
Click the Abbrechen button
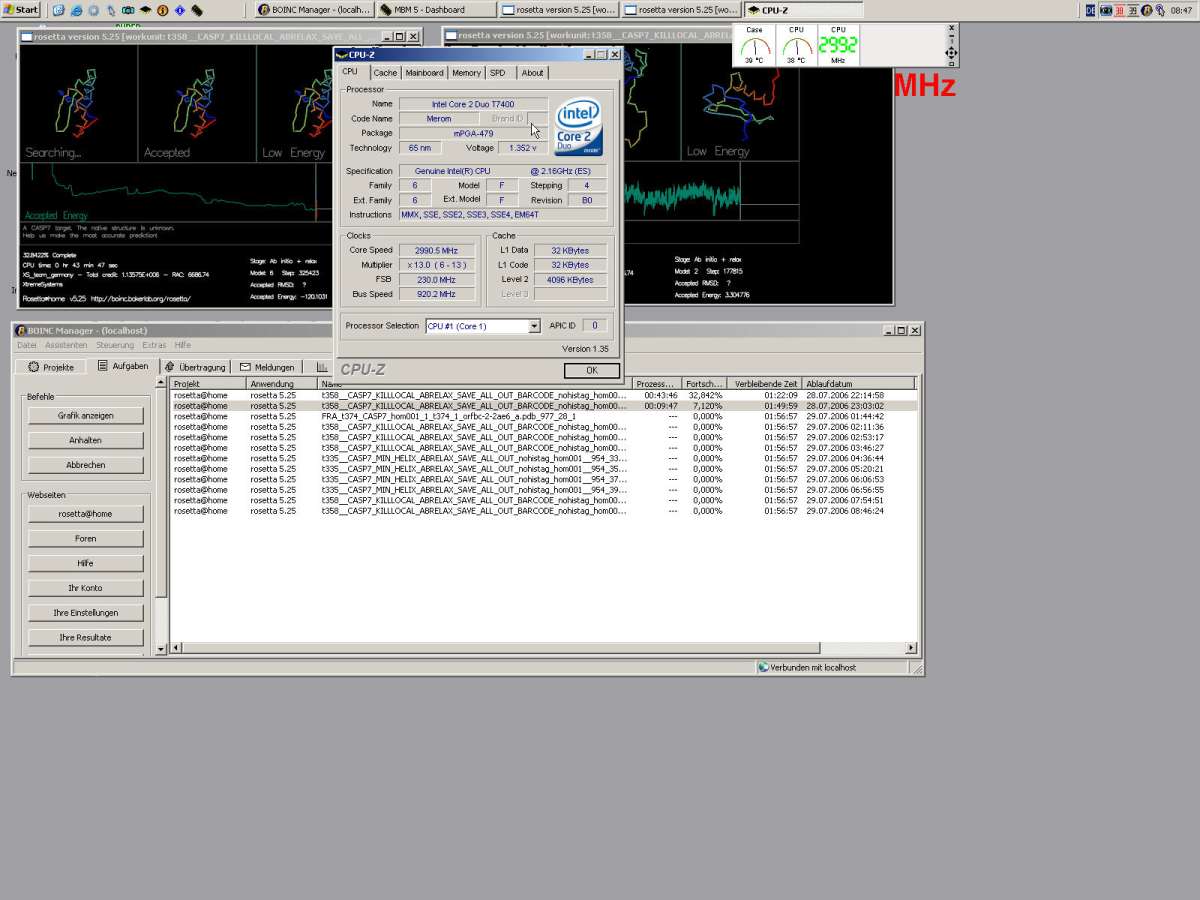pyautogui.click(x=86, y=465)
